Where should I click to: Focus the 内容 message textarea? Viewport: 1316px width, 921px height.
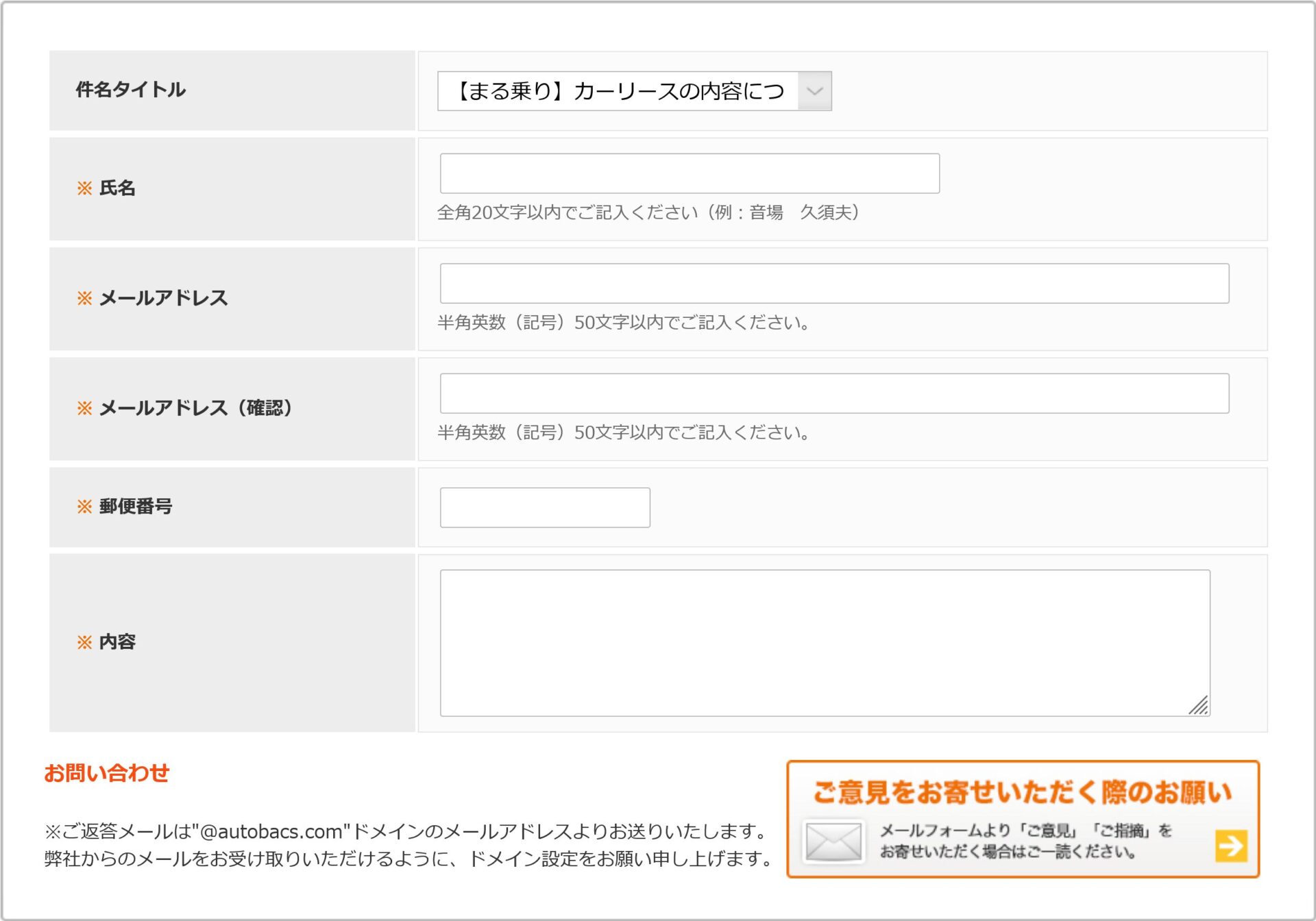point(825,643)
